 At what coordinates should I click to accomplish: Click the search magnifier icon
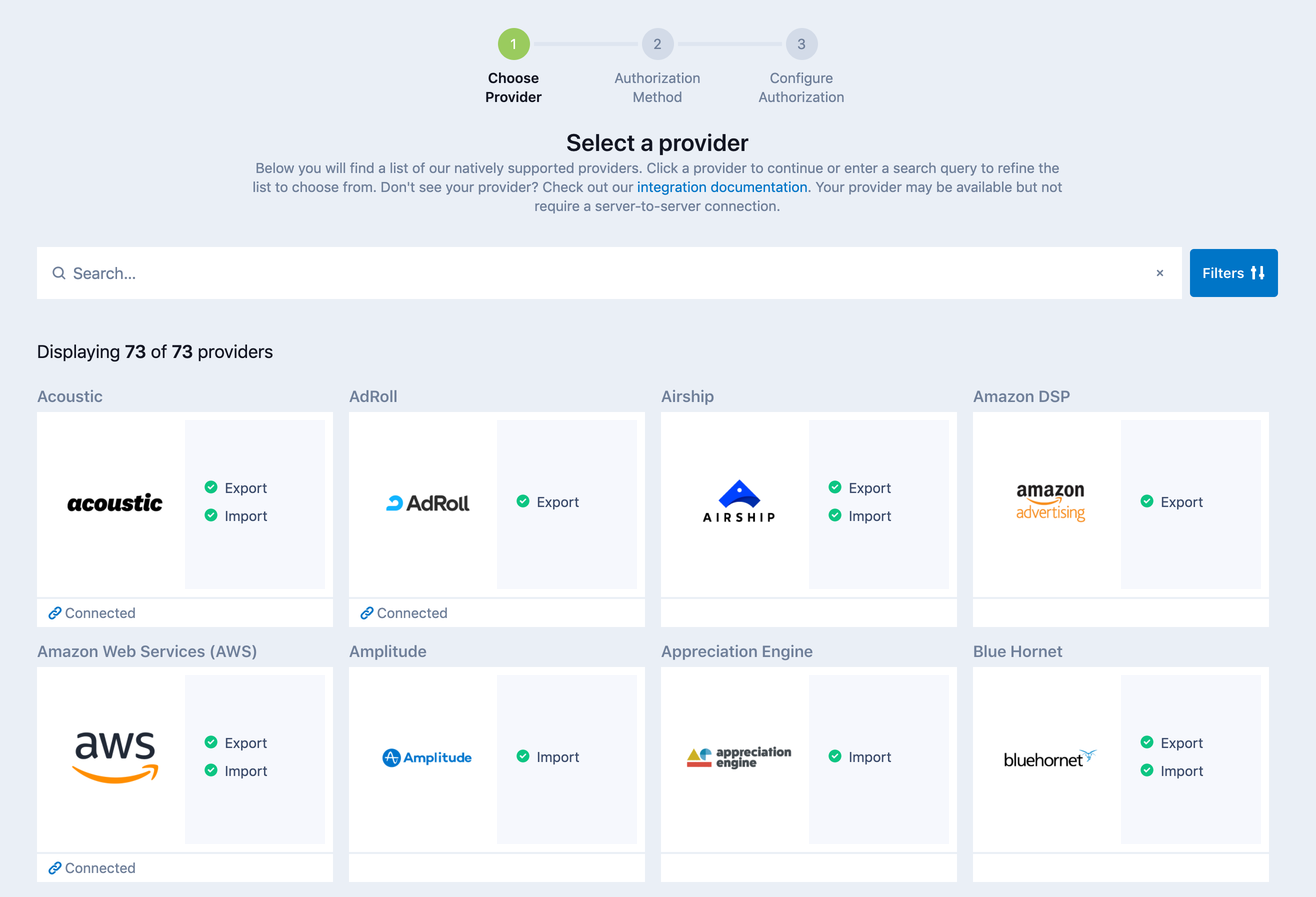(x=59, y=273)
